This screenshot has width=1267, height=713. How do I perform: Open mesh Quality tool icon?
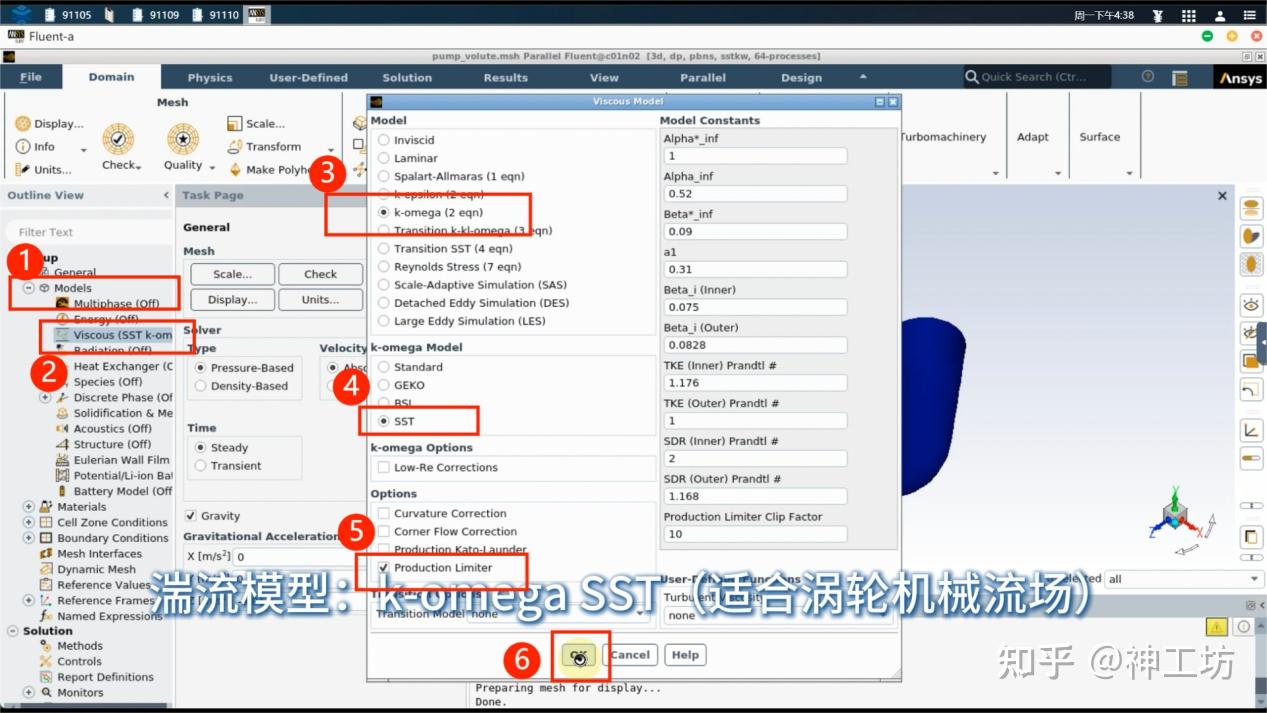(x=182, y=139)
